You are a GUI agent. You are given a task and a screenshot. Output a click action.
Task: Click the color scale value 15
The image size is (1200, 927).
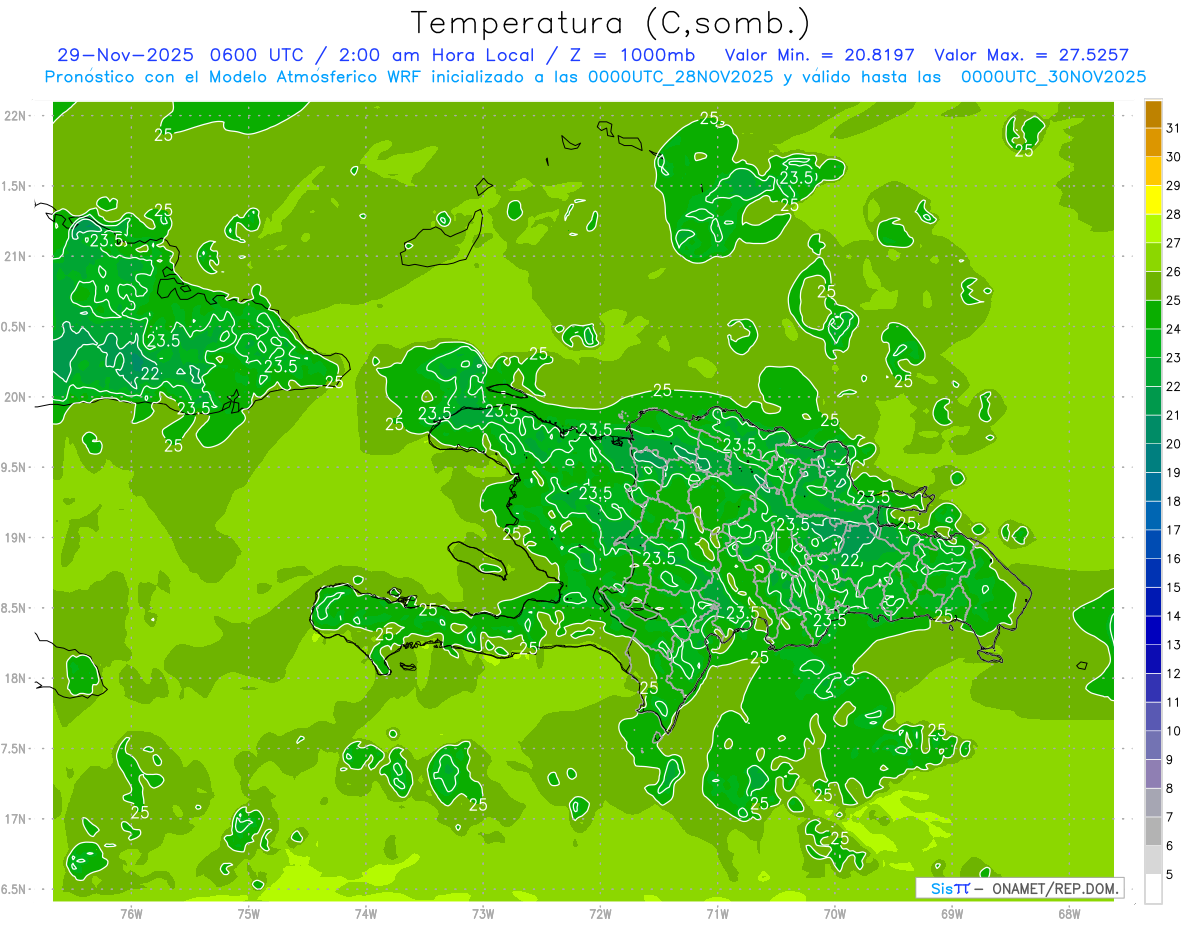1173,587
